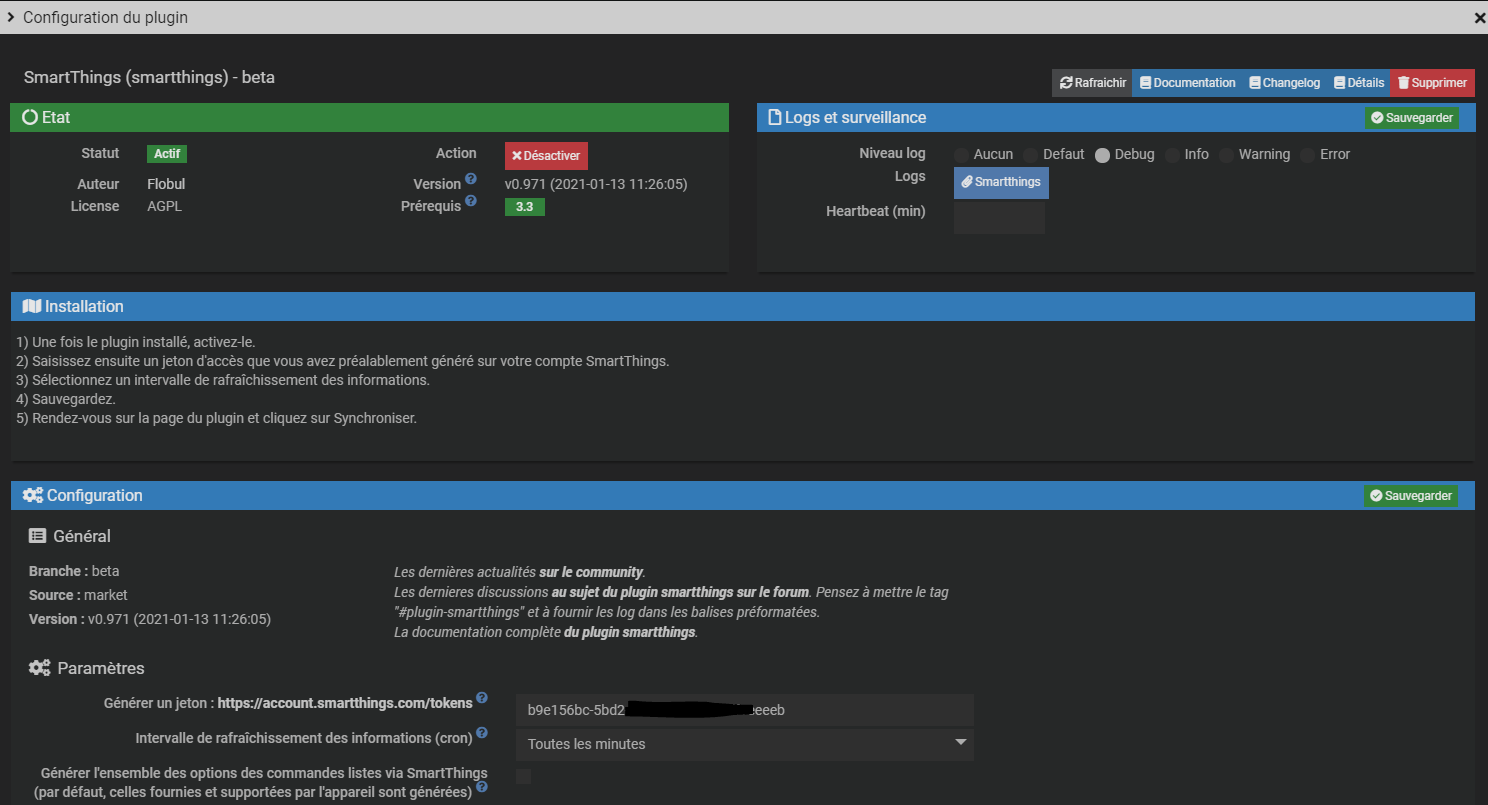Click the AGPL license text
Image resolution: width=1488 pixels, height=805 pixels.
[165, 206]
